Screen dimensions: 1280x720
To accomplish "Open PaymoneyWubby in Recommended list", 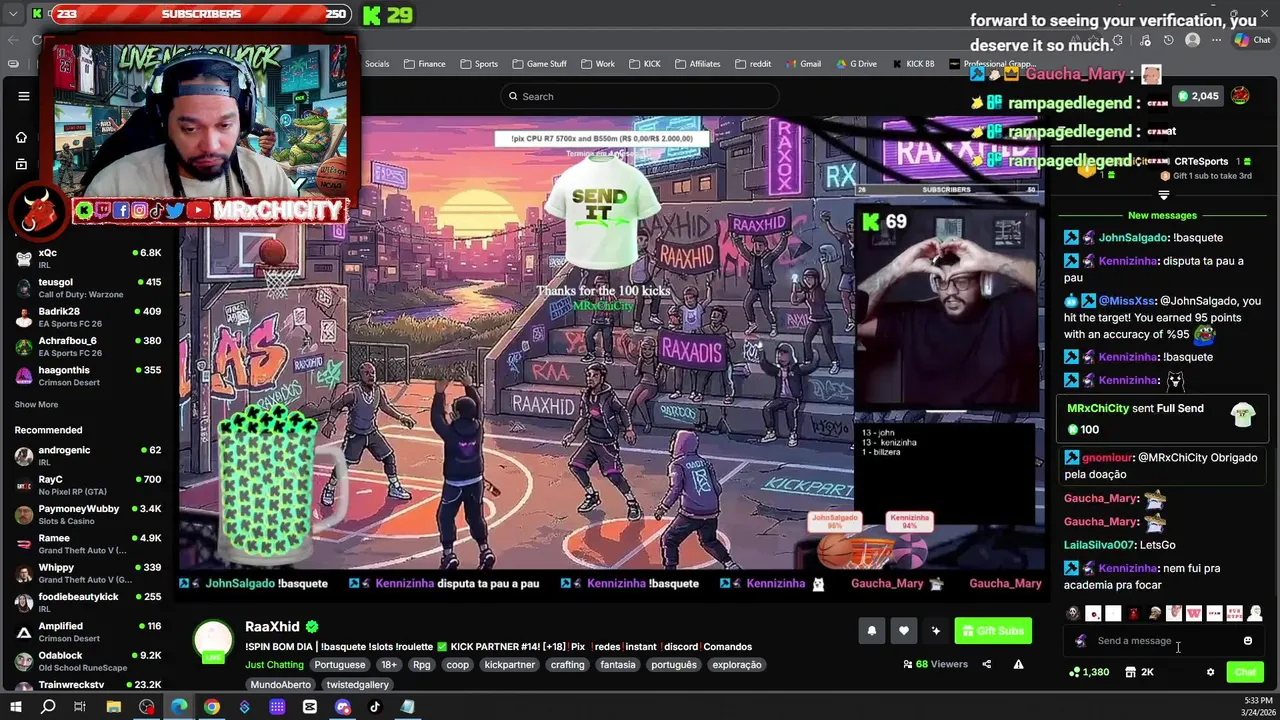I will coord(87,514).
